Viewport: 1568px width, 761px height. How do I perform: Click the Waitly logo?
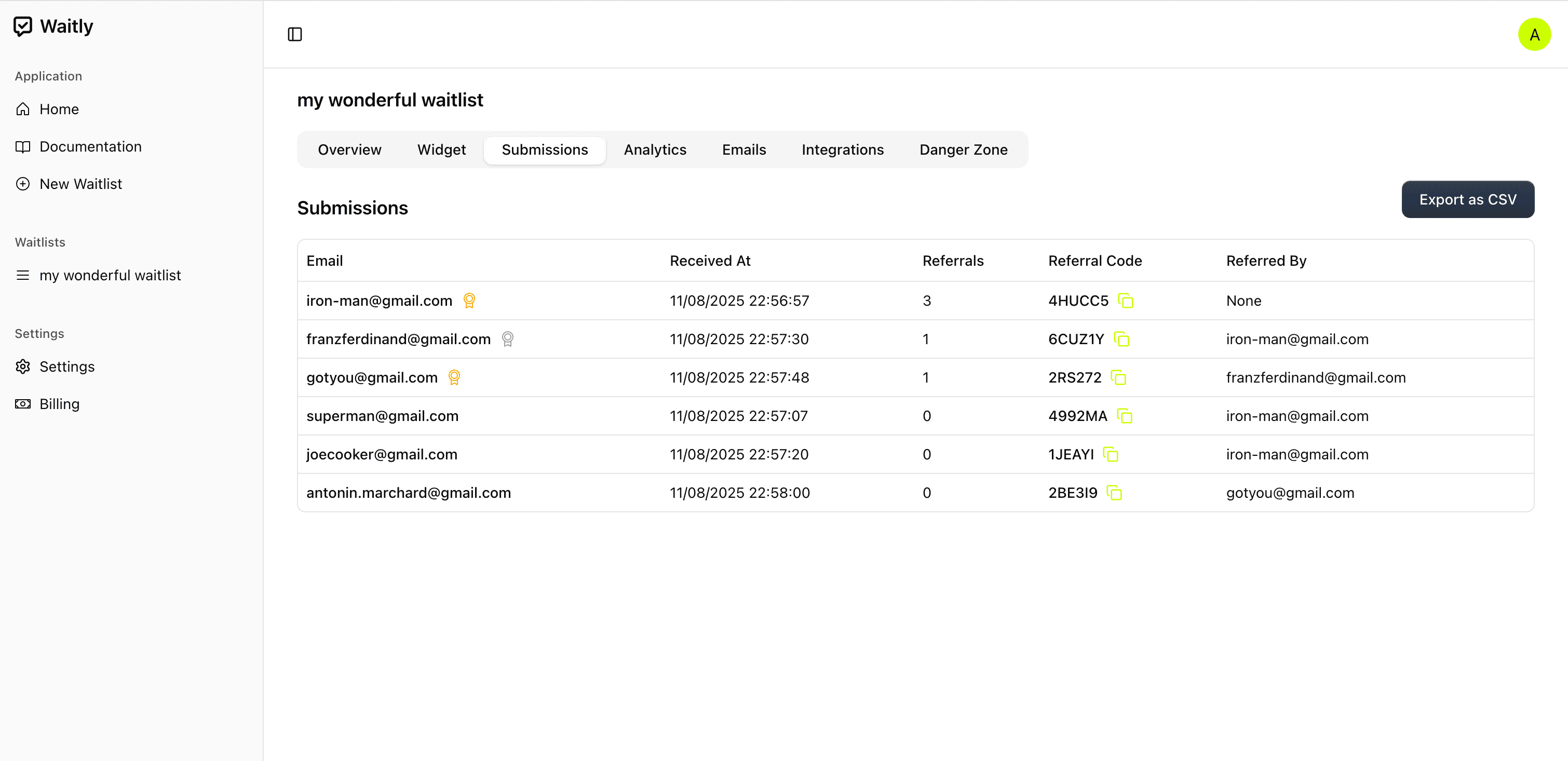click(53, 26)
